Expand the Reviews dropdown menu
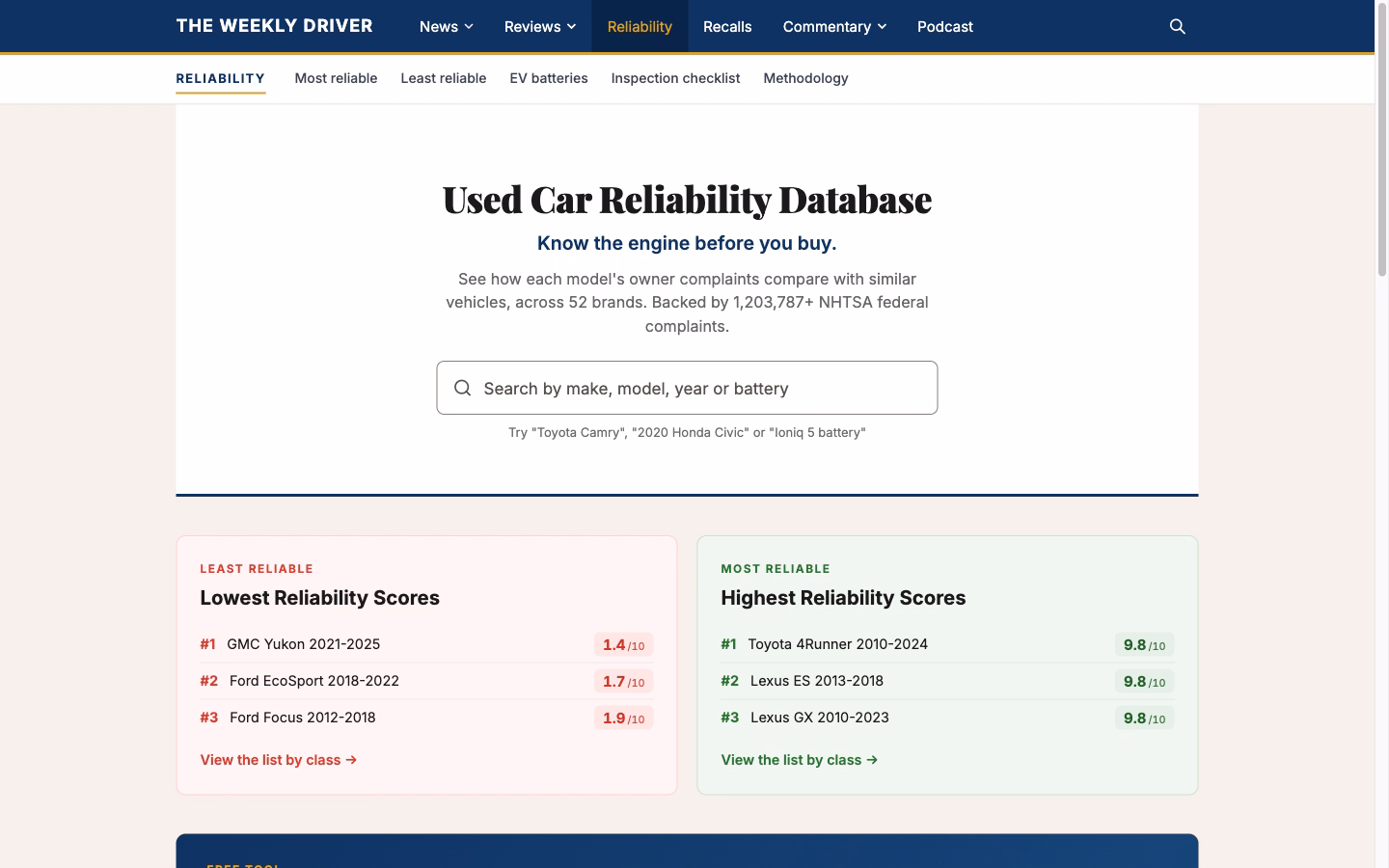The width and height of the screenshot is (1389, 868). pyautogui.click(x=540, y=26)
